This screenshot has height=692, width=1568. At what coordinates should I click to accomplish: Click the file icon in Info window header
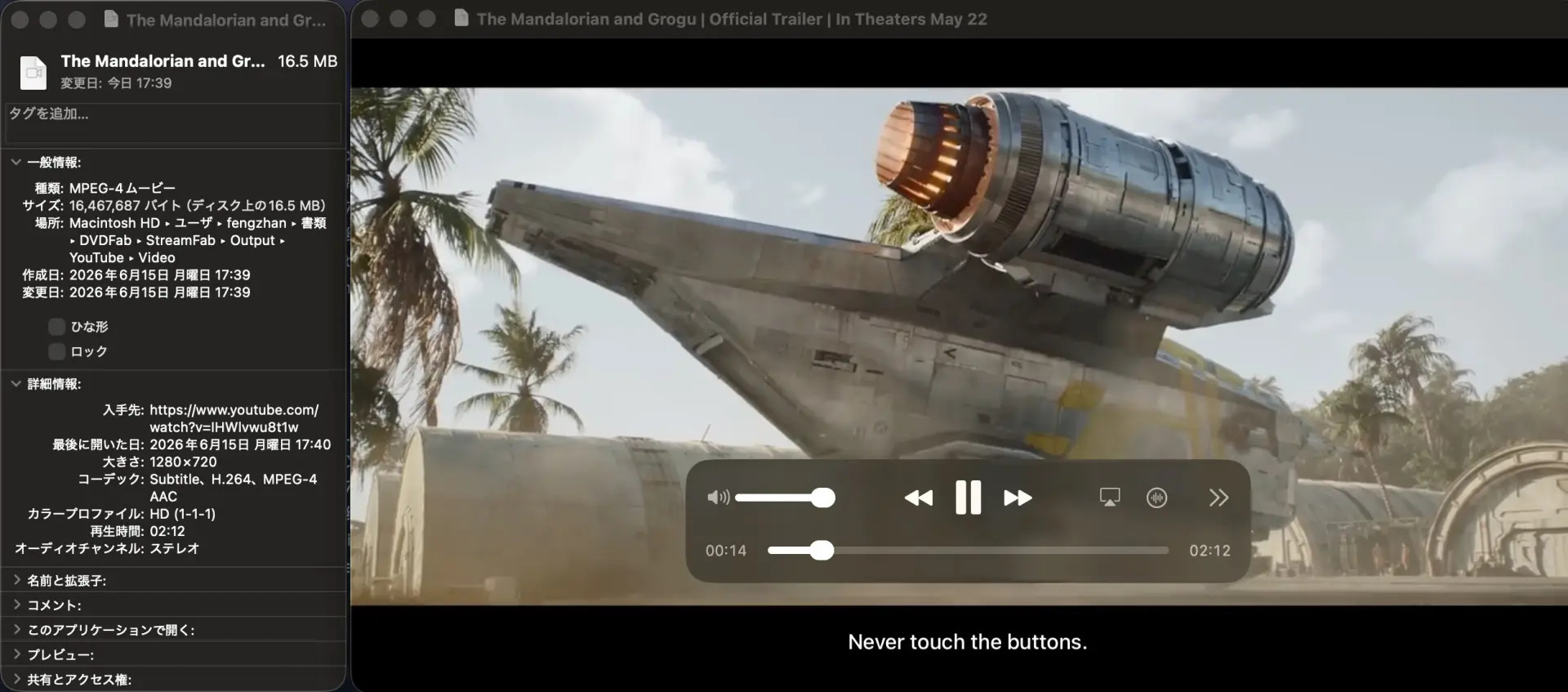point(33,72)
